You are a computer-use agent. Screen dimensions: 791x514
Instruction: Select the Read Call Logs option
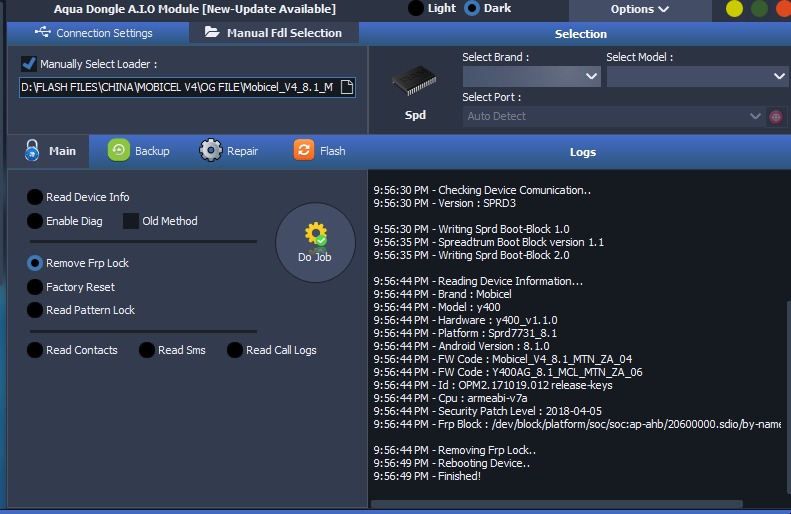point(235,350)
